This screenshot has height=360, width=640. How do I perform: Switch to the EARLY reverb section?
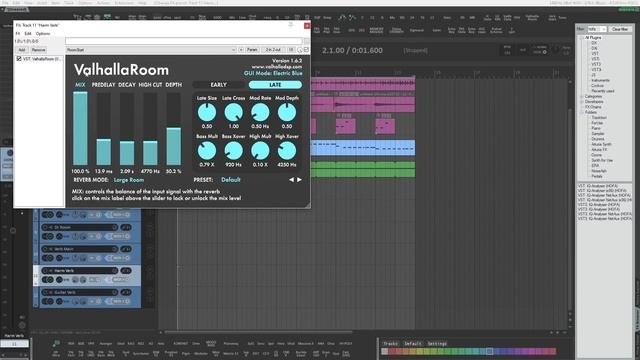[x=219, y=84]
